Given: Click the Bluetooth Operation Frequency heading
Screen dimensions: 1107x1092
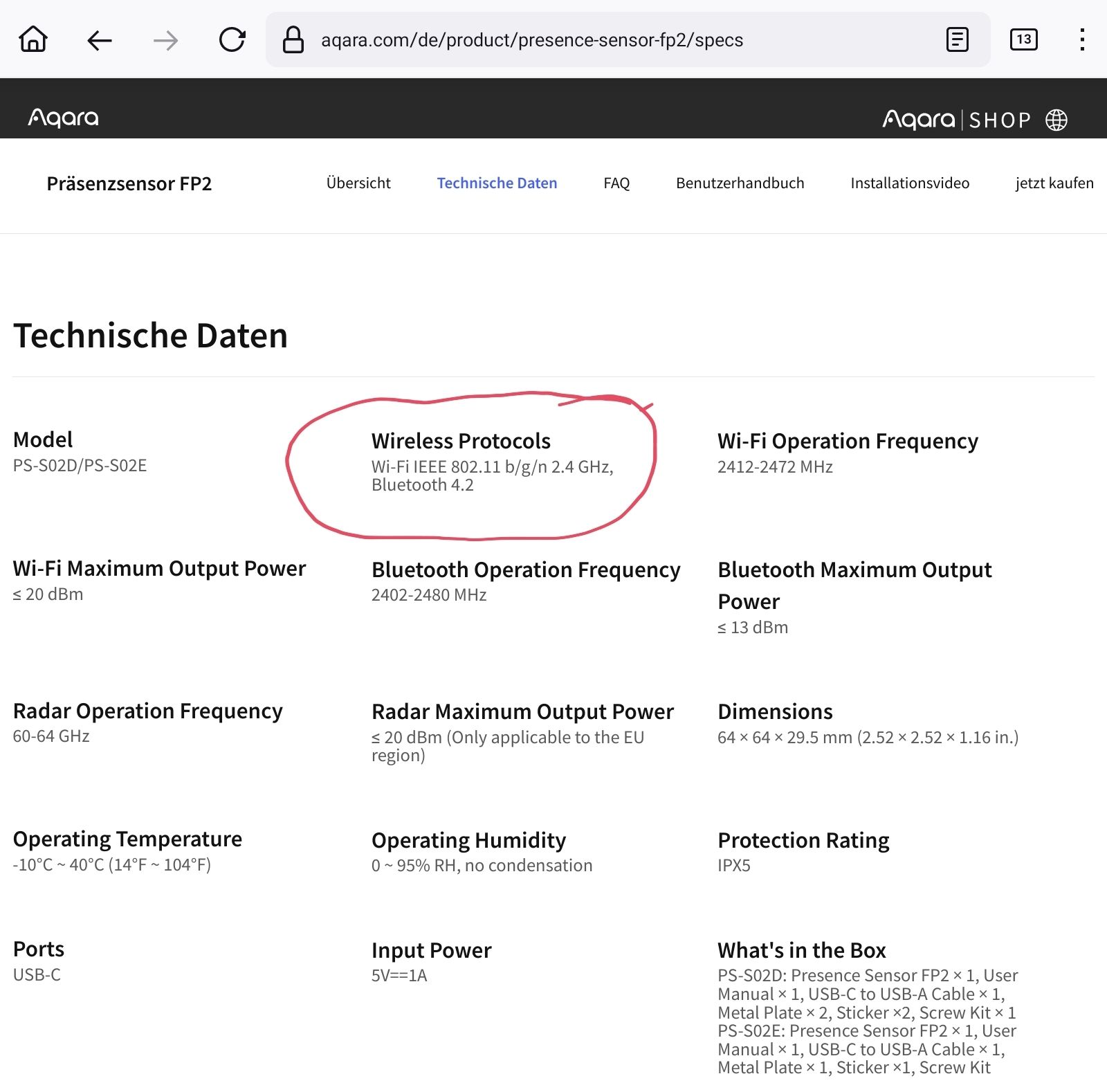Looking at the screenshot, I should [x=526, y=570].
